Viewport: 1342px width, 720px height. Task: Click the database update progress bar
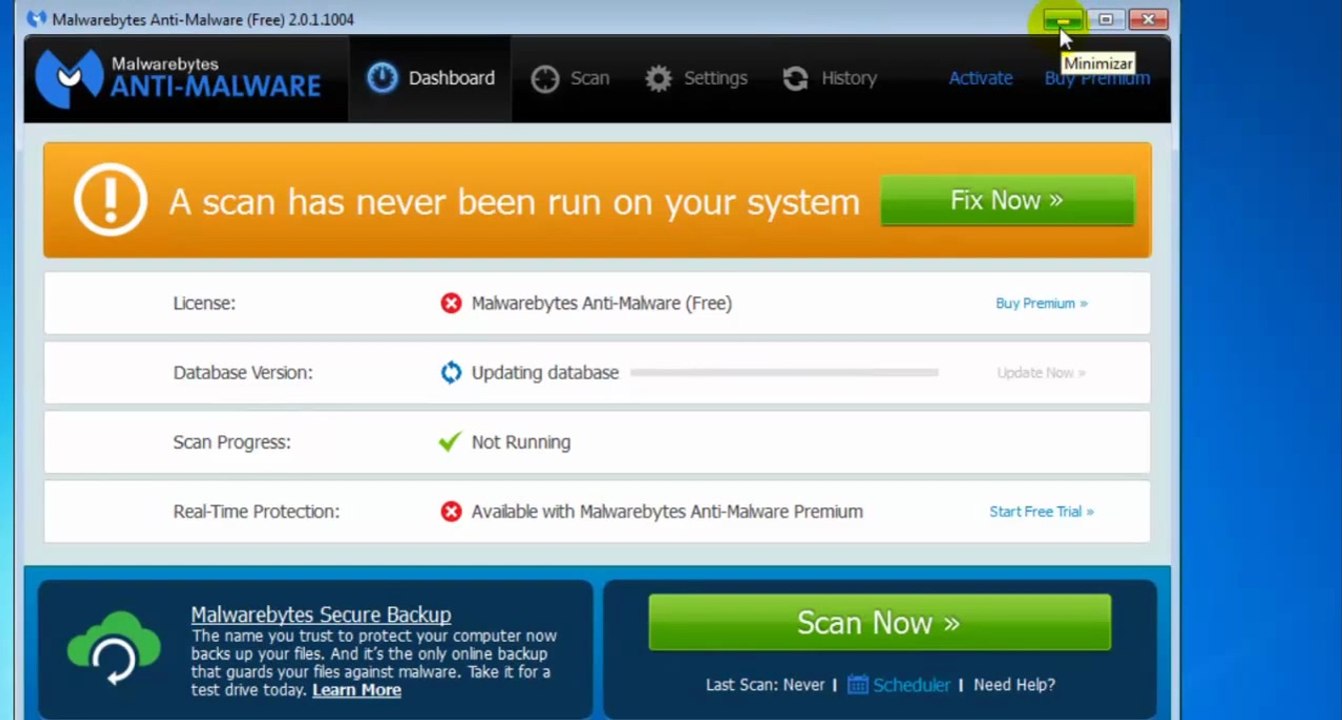click(x=784, y=373)
